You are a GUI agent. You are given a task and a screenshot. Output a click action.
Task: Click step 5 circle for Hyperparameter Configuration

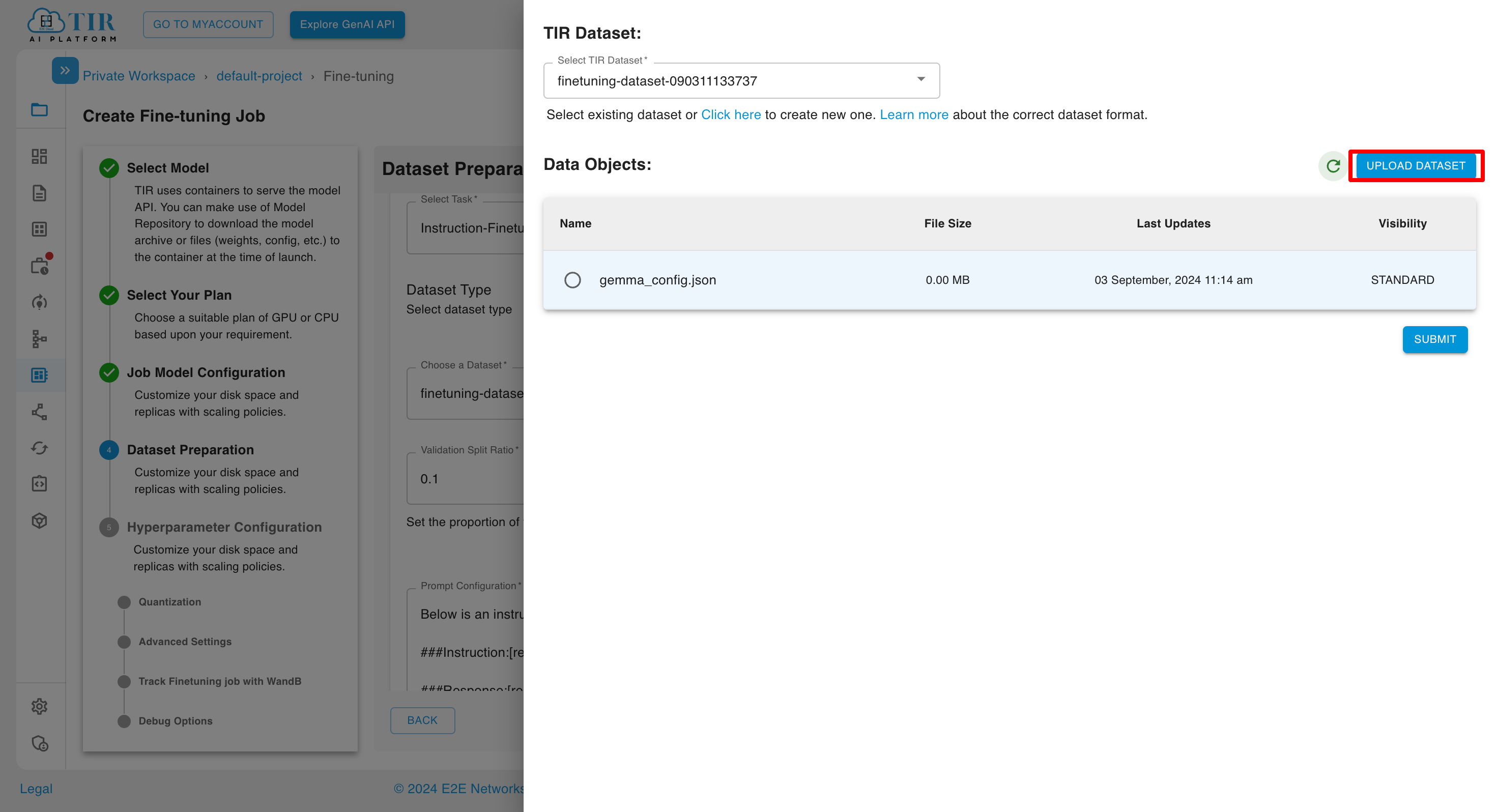point(108,528)
